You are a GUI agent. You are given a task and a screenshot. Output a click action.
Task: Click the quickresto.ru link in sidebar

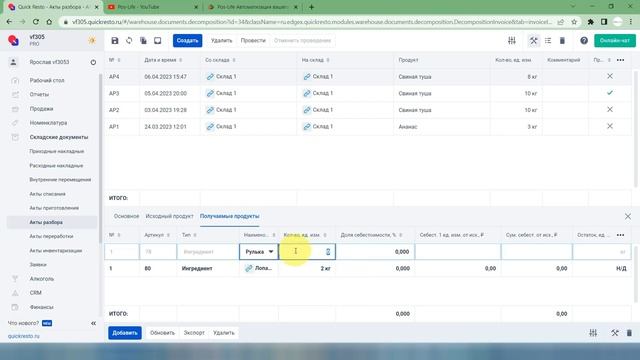click(24, 336)
